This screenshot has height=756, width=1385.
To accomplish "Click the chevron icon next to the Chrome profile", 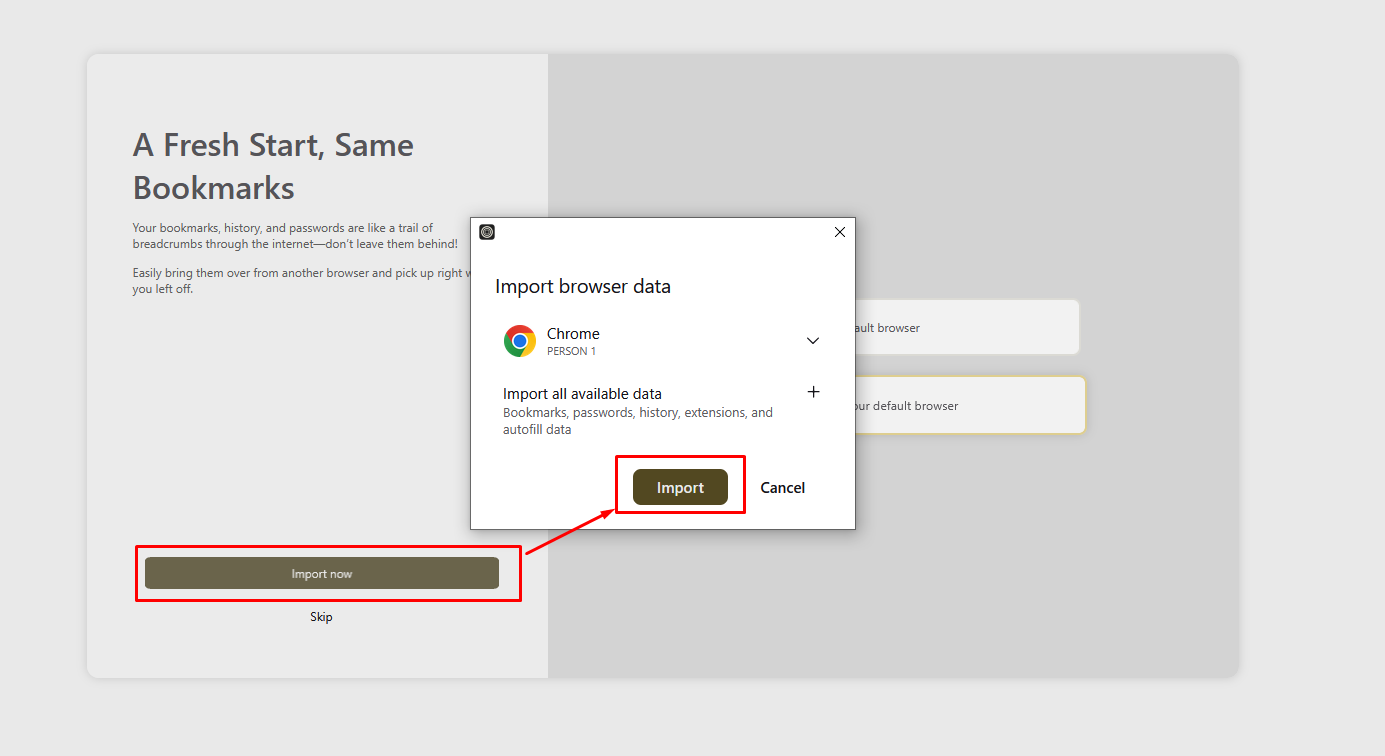I will [x=812, y=340].
